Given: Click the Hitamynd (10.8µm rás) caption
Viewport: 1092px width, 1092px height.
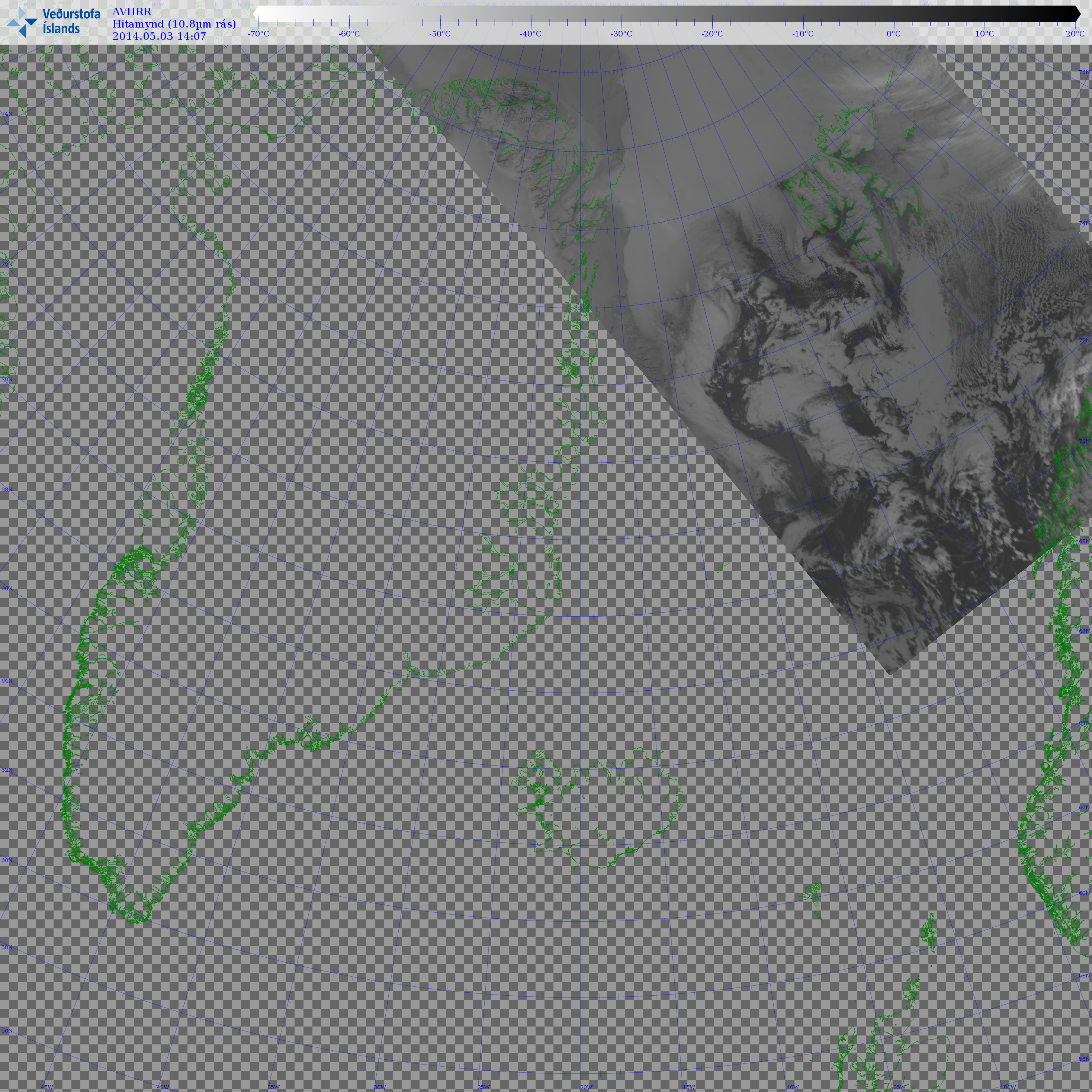Looking at the screenshot, I should pyautogui.click(x=174, y=24).
